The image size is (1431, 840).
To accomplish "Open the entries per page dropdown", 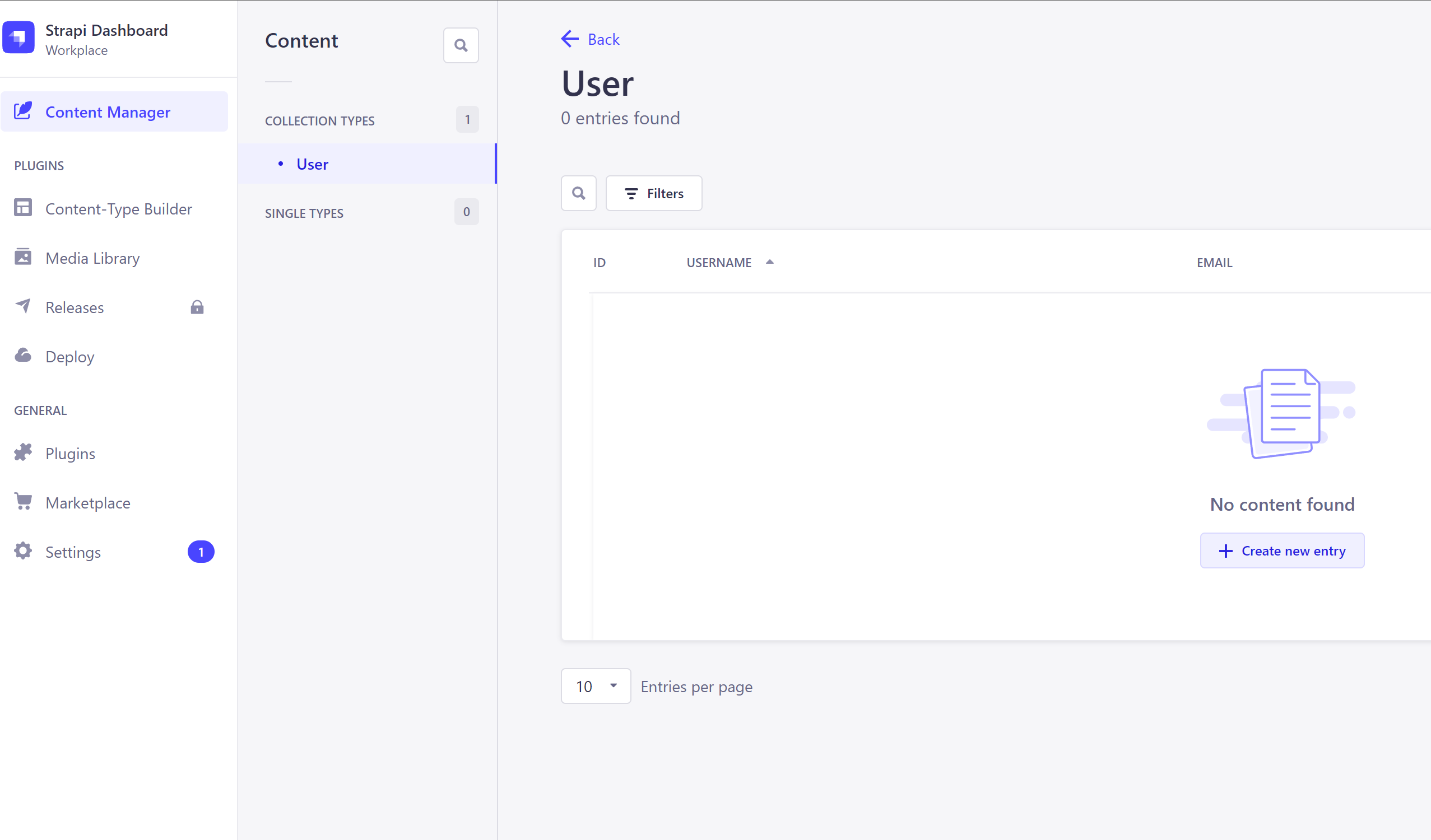I will point(596,686).
